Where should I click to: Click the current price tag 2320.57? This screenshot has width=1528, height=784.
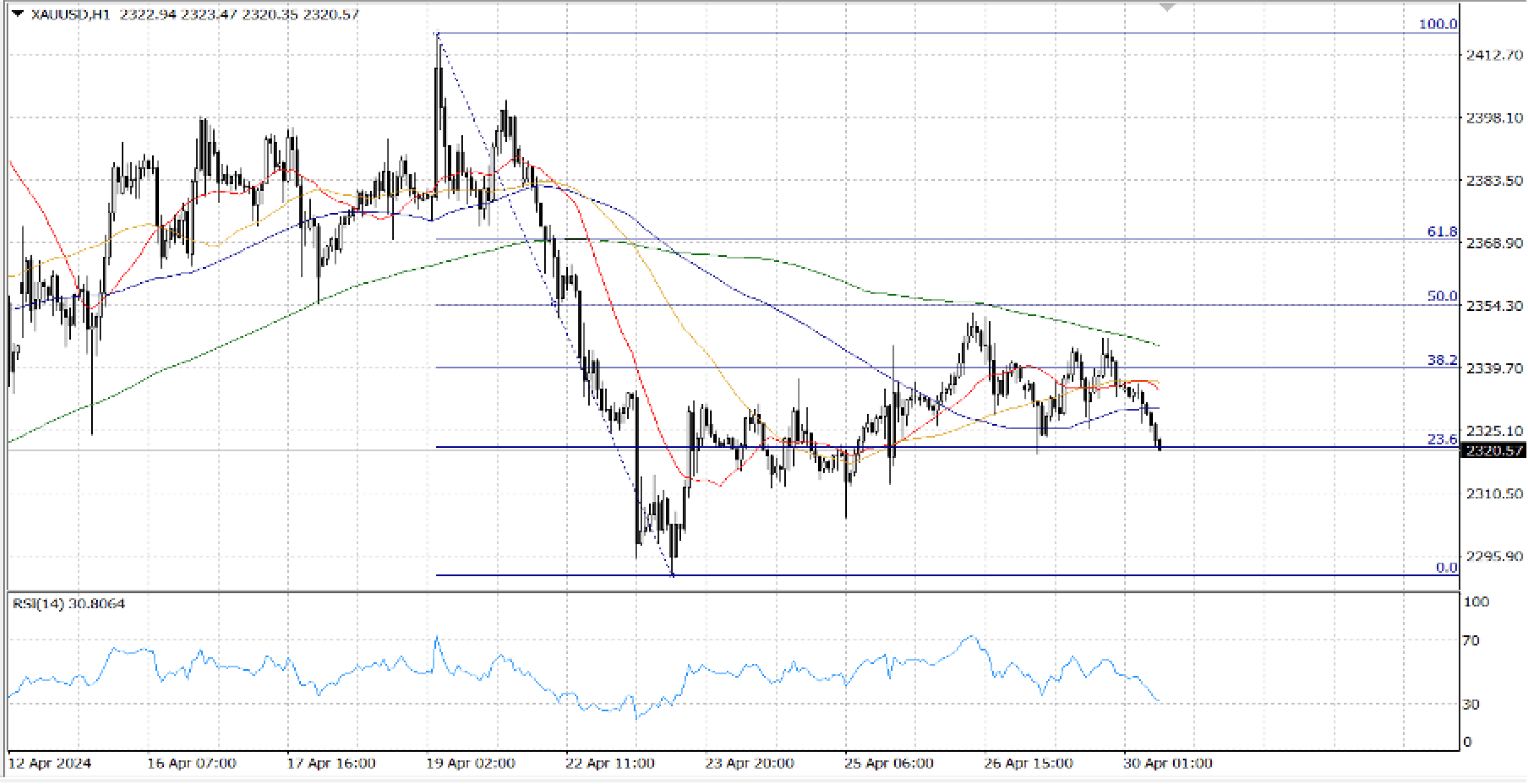coord(1493,451)
